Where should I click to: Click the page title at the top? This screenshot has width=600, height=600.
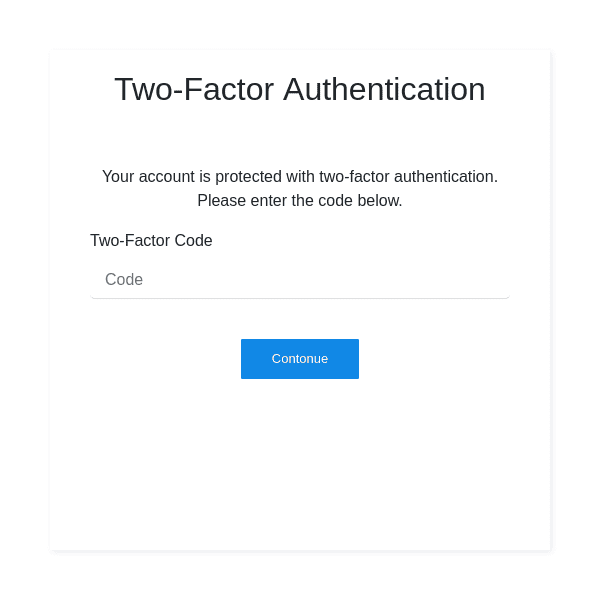(x=300, y=89)
